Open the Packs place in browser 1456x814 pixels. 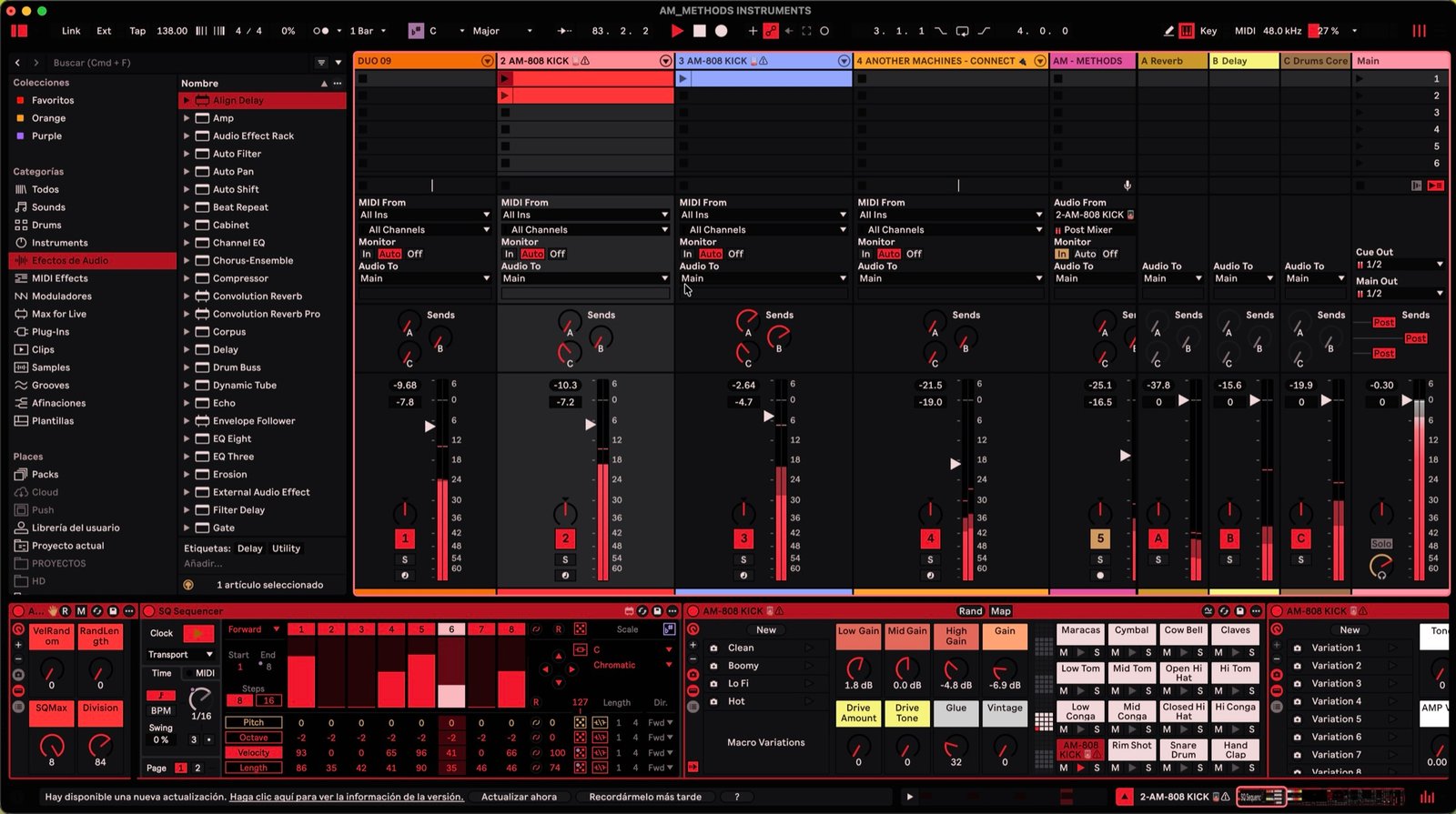point(45,475)
